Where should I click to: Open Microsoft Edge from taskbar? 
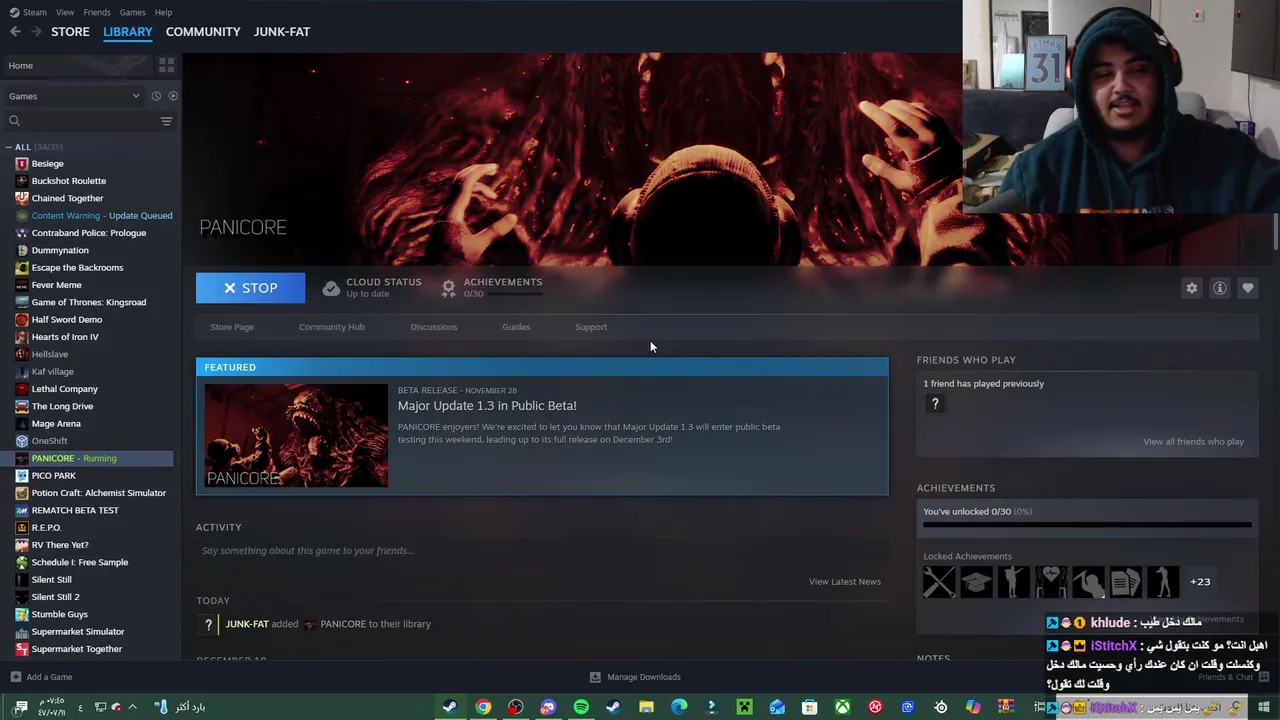(679, 707)
